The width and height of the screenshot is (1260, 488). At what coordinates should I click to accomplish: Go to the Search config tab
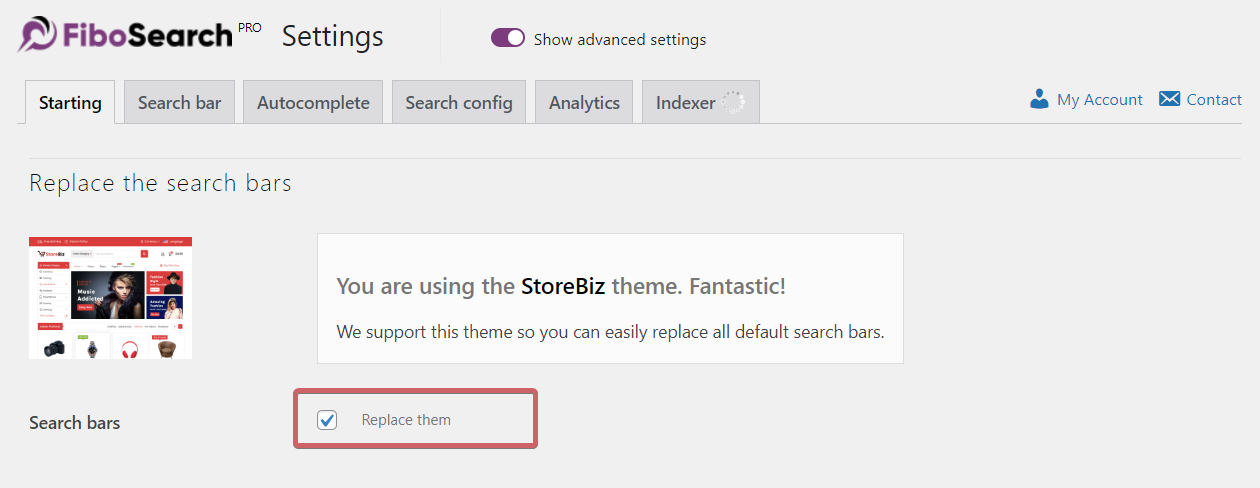(x=459, y=102)
